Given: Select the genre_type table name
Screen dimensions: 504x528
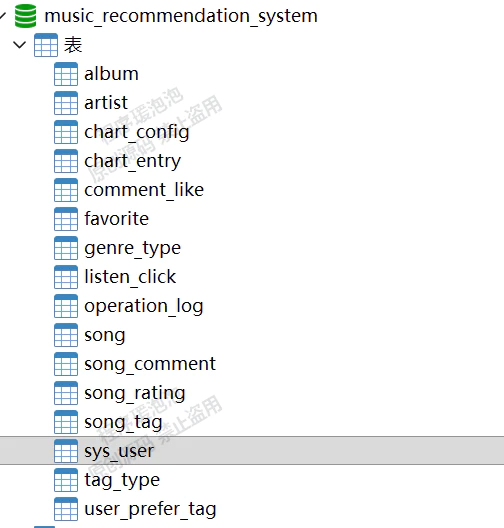Looking at the screenshot, I should 132,249.
